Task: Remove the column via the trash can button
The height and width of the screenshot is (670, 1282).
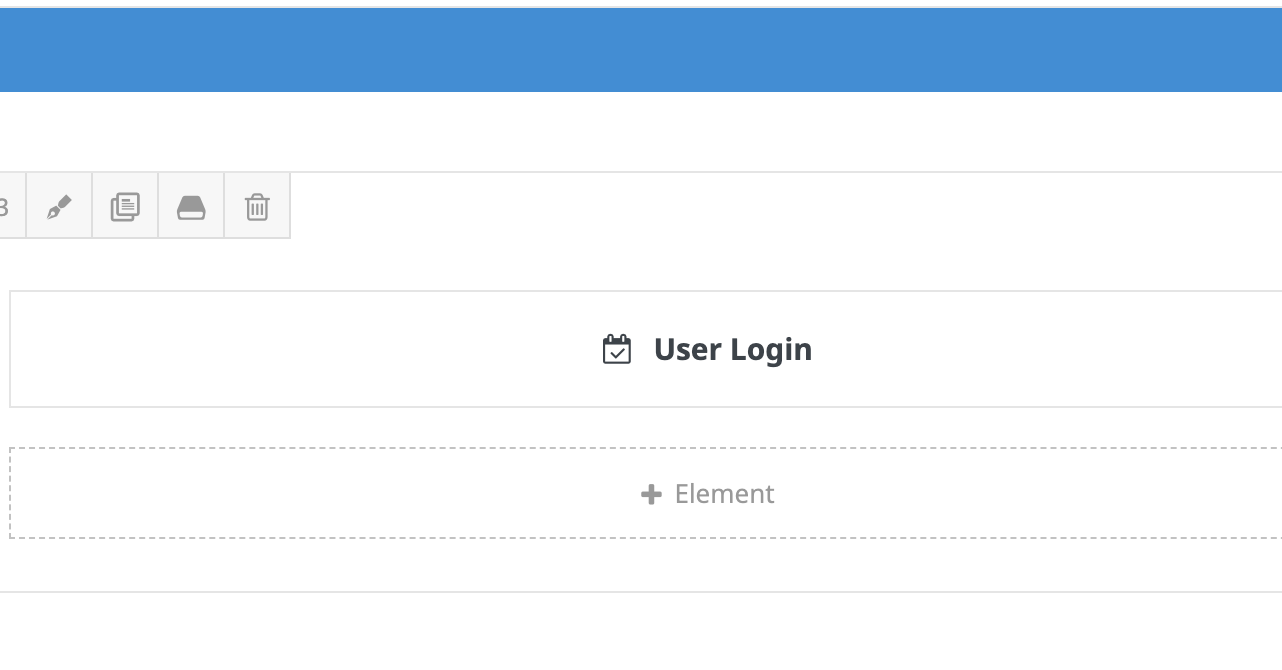Action: [257, 206]
